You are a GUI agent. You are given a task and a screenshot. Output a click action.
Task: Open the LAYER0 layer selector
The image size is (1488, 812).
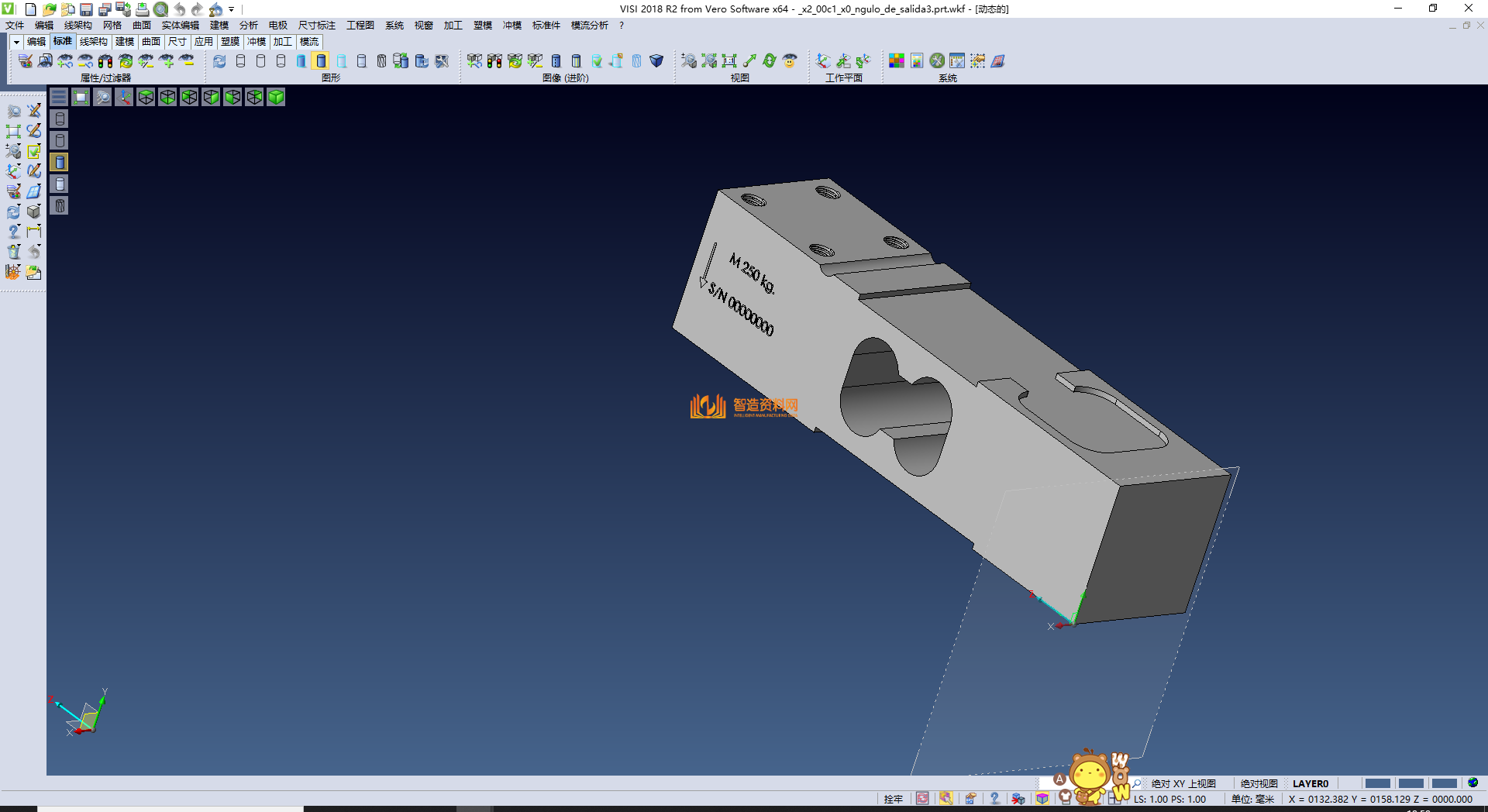[x=1310, y=783]
